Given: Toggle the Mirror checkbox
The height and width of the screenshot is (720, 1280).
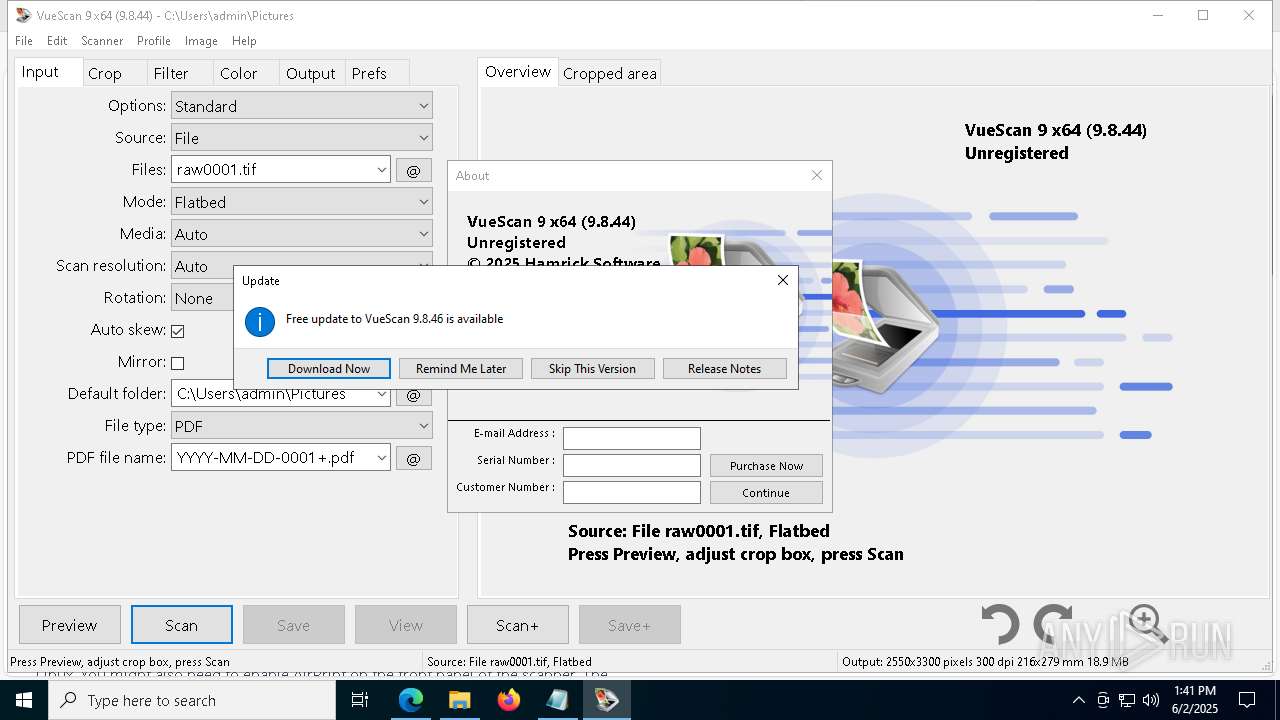Looking at the screenshot, I should (178, 363).
